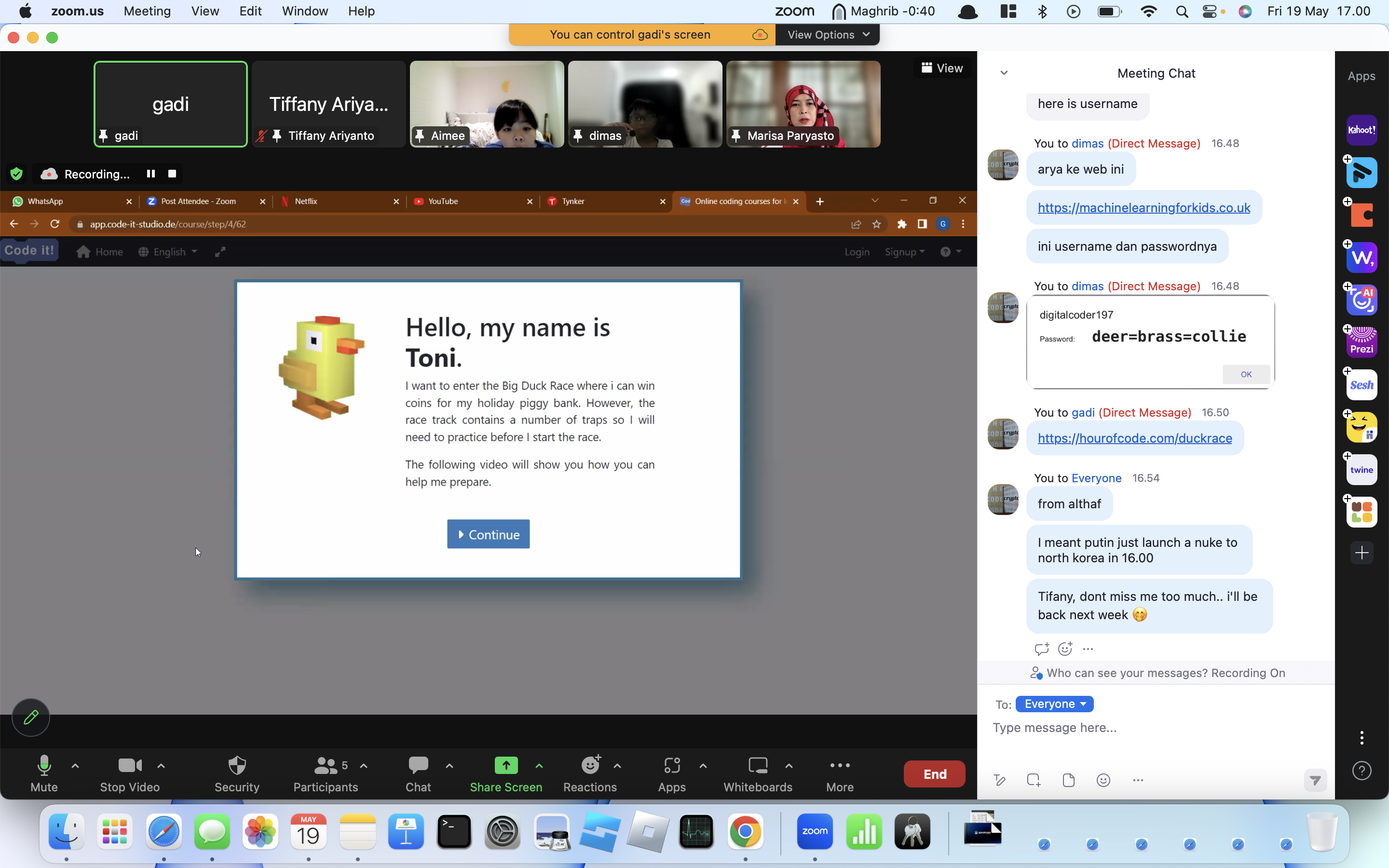Open the To: Everyone recipient dropdown
Viewport: 1389px width, 868px height.
(1054, 704)
